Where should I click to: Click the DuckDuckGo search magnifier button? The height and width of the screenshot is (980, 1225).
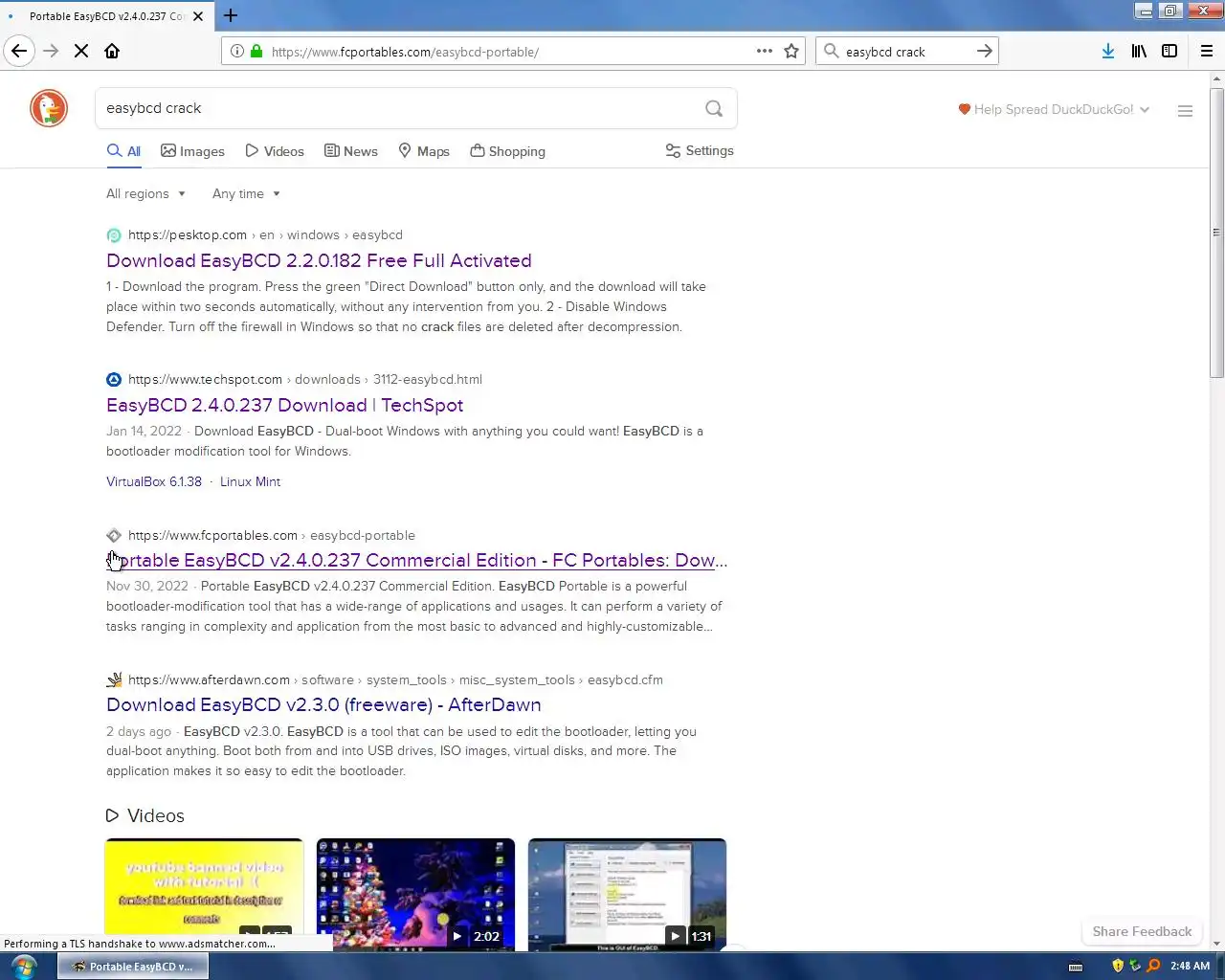714,108
